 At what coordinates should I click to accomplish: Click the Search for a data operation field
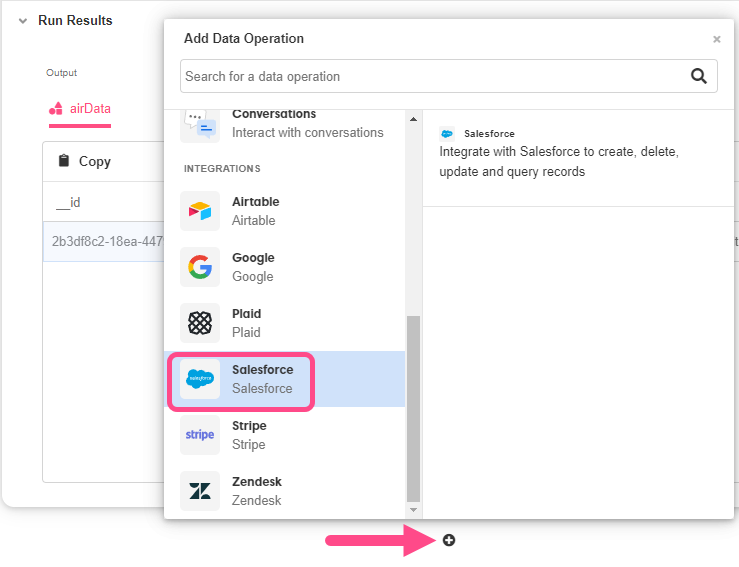tap(448, 76)
